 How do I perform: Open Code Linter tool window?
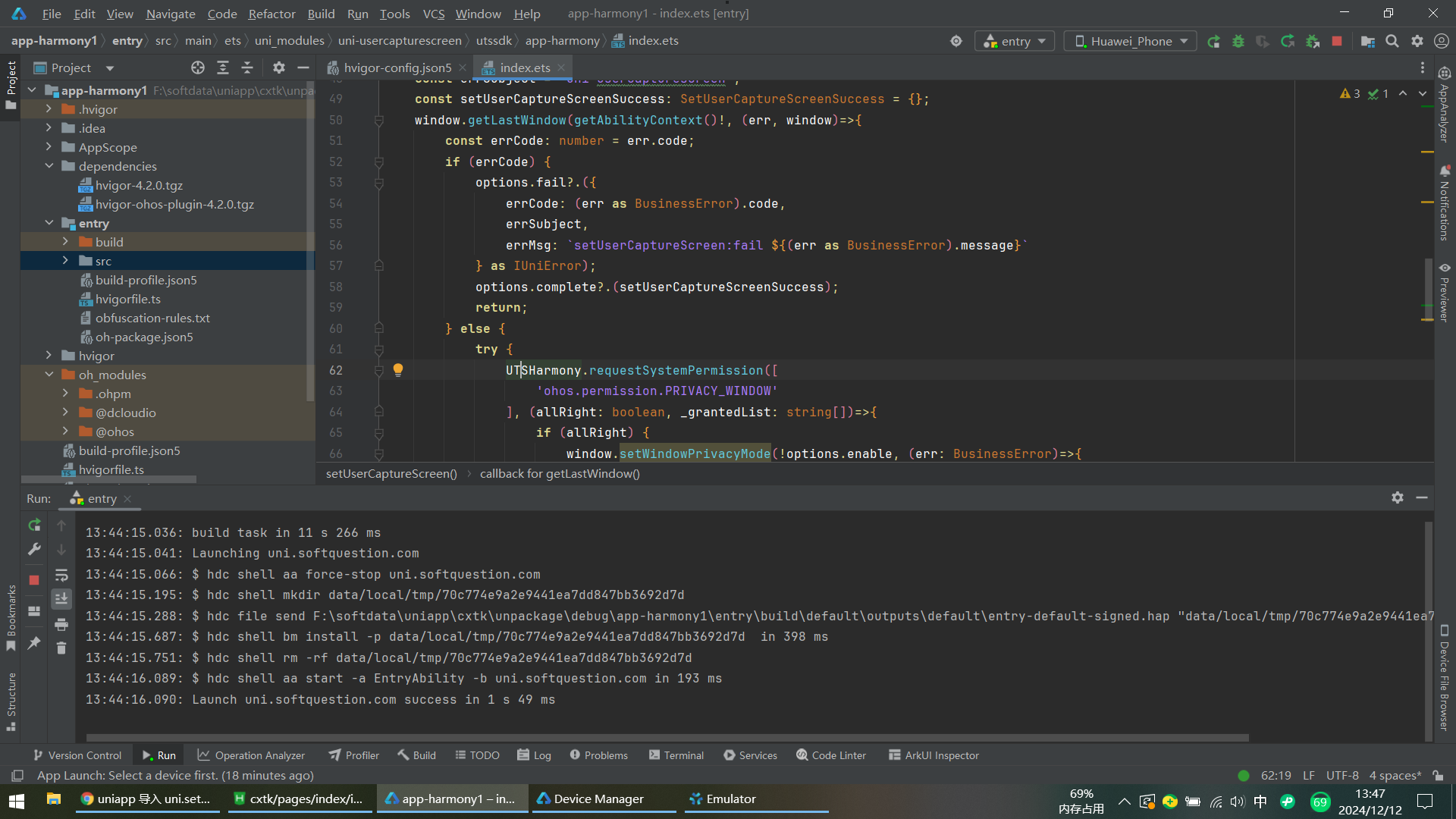pos(831,755)
